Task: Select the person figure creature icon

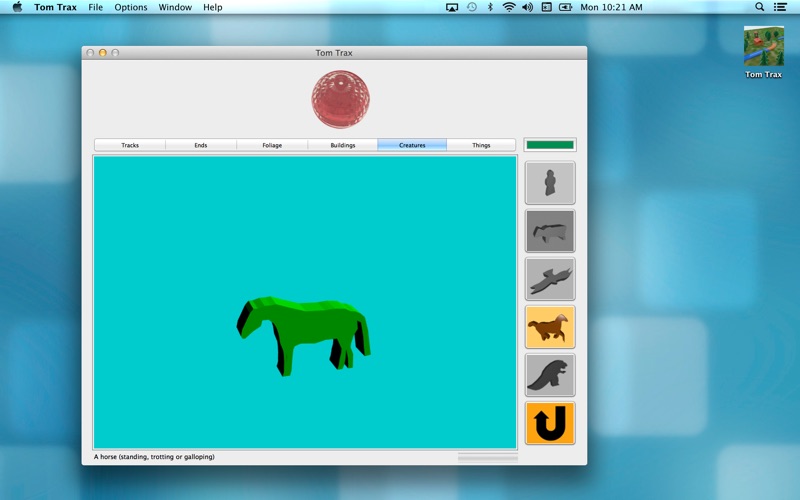Action: [550, 183]
